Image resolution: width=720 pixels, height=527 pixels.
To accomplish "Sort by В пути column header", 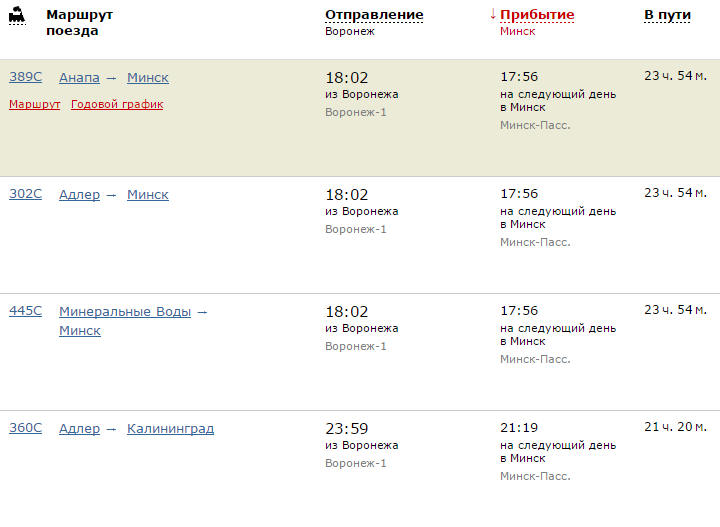I will pos(667,15).
